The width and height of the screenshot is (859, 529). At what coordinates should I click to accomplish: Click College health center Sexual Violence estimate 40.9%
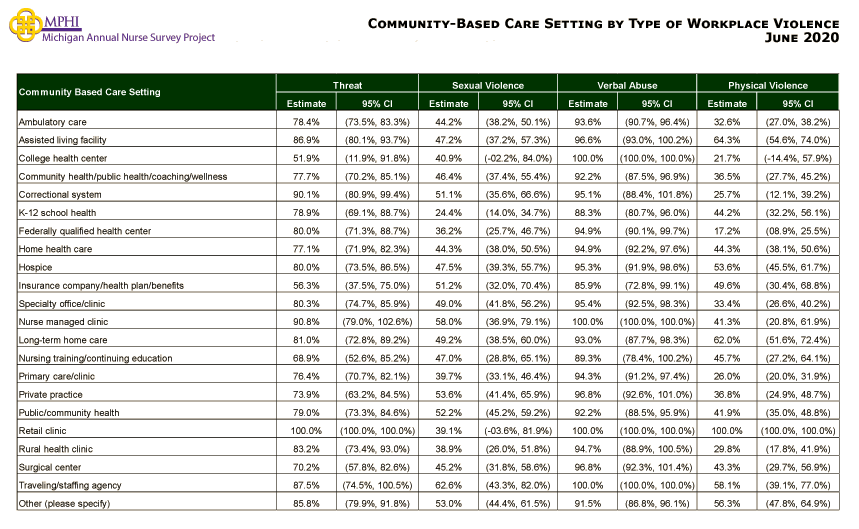(x=448, y=158)
